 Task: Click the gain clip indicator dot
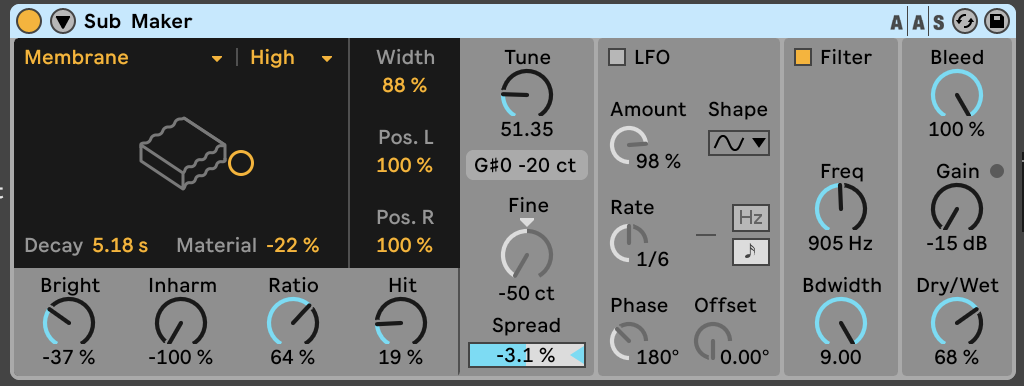[x=997, y=172]
